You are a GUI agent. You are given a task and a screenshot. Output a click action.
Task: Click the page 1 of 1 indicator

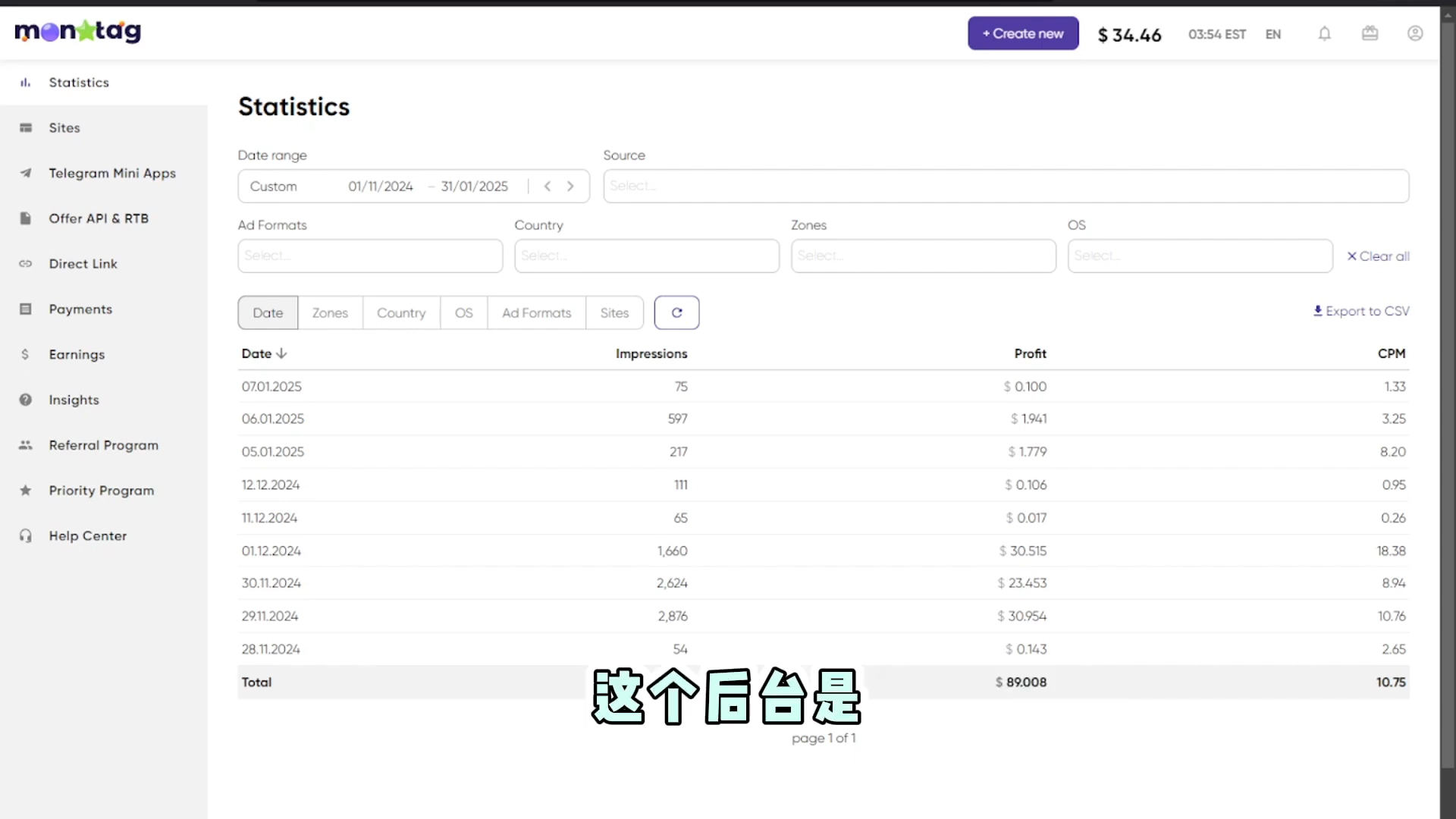point(824,738)
